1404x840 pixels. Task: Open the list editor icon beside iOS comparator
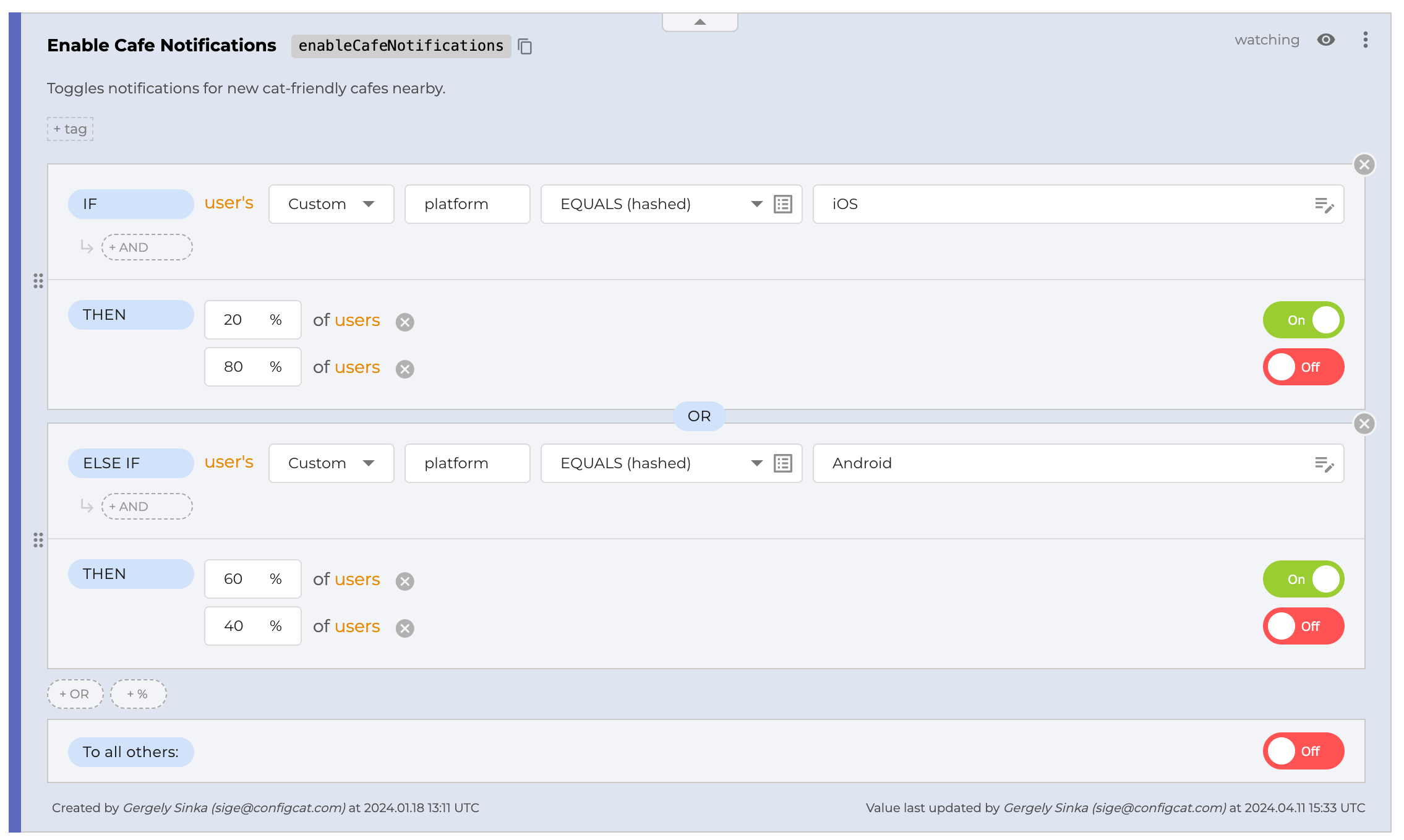[782, 204]
